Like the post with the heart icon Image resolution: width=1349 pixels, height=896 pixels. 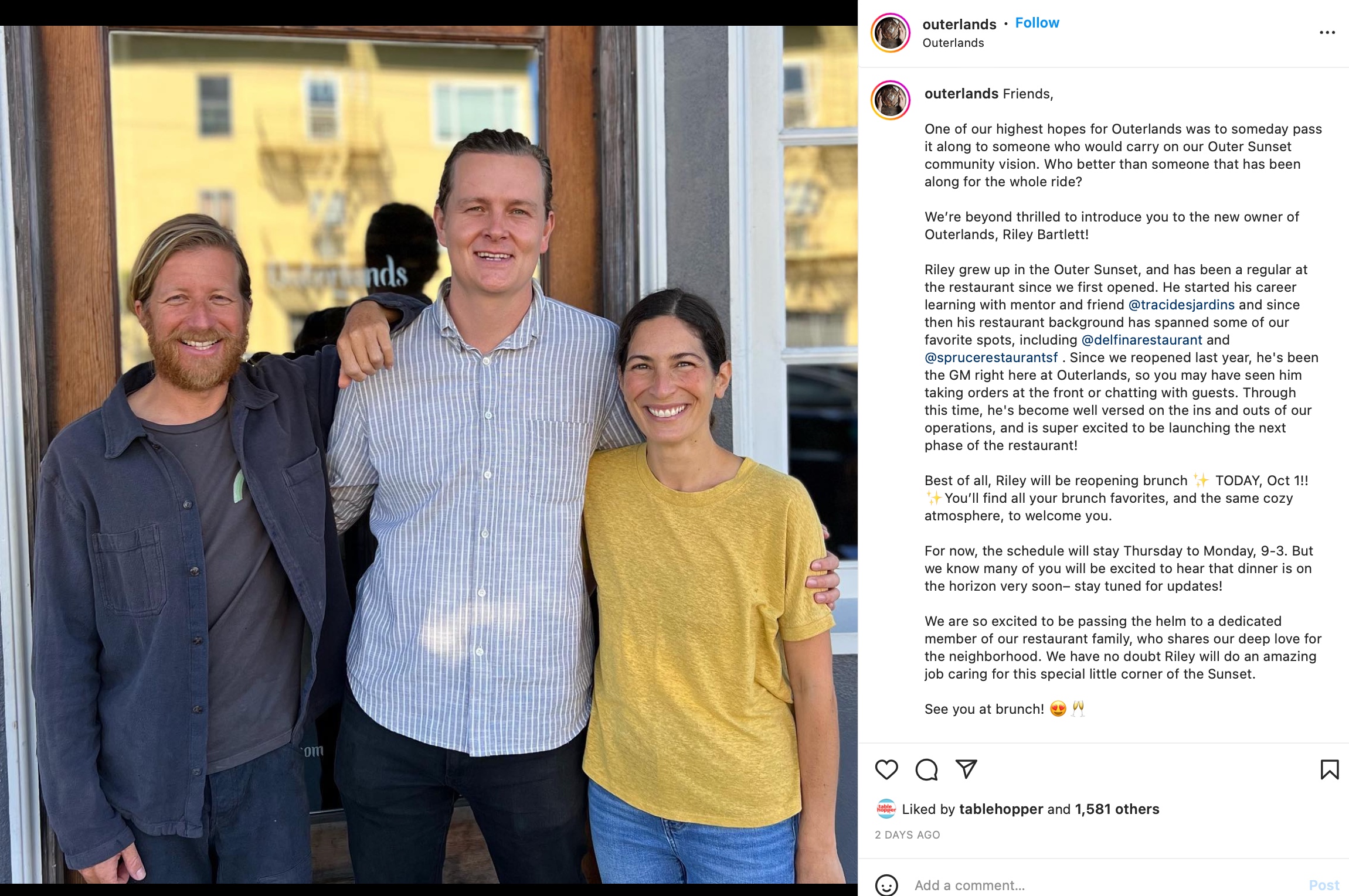(x=886, y=769)
